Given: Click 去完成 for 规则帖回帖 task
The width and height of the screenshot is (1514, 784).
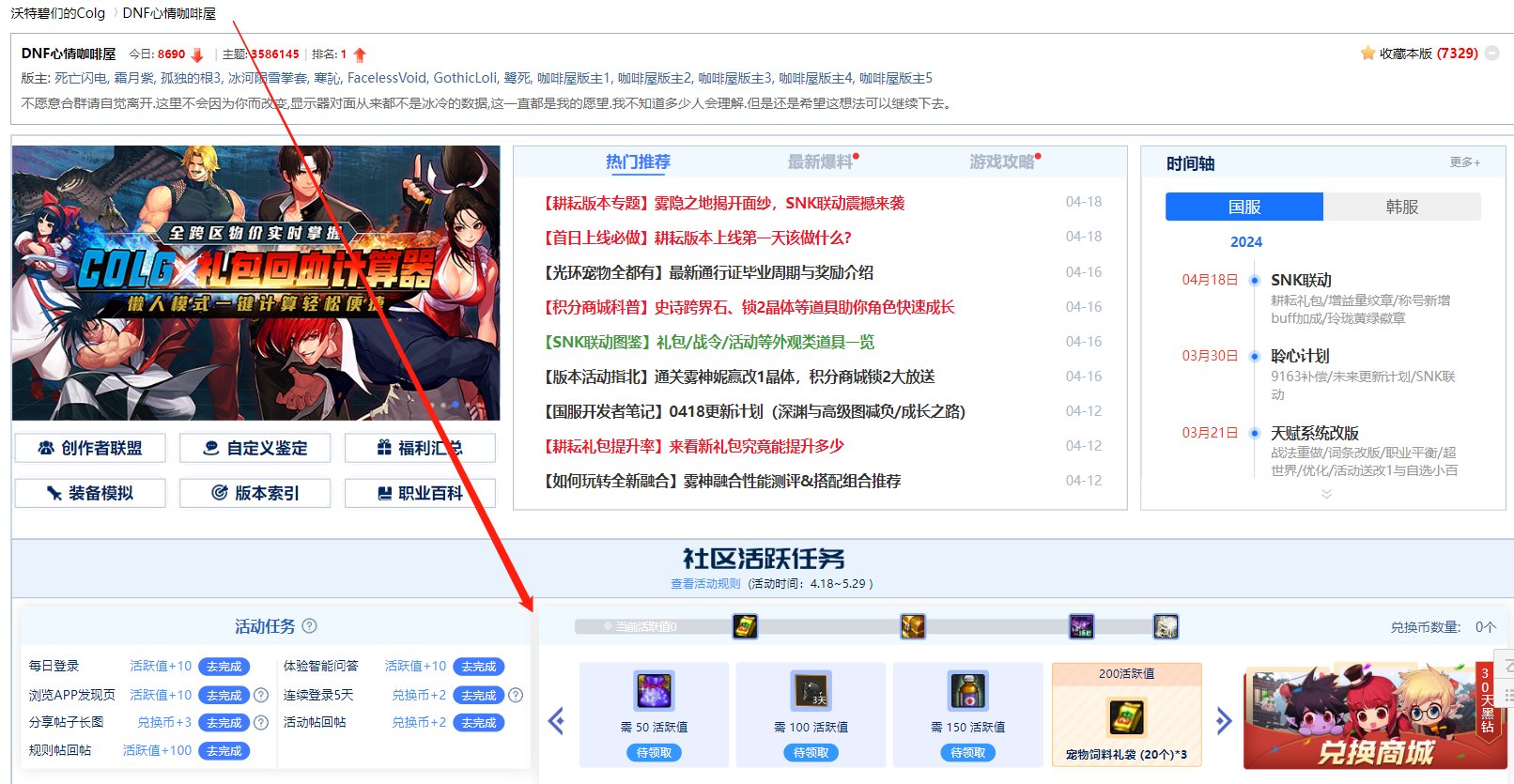Looking at the screenshot, I should tap(224, 751).
